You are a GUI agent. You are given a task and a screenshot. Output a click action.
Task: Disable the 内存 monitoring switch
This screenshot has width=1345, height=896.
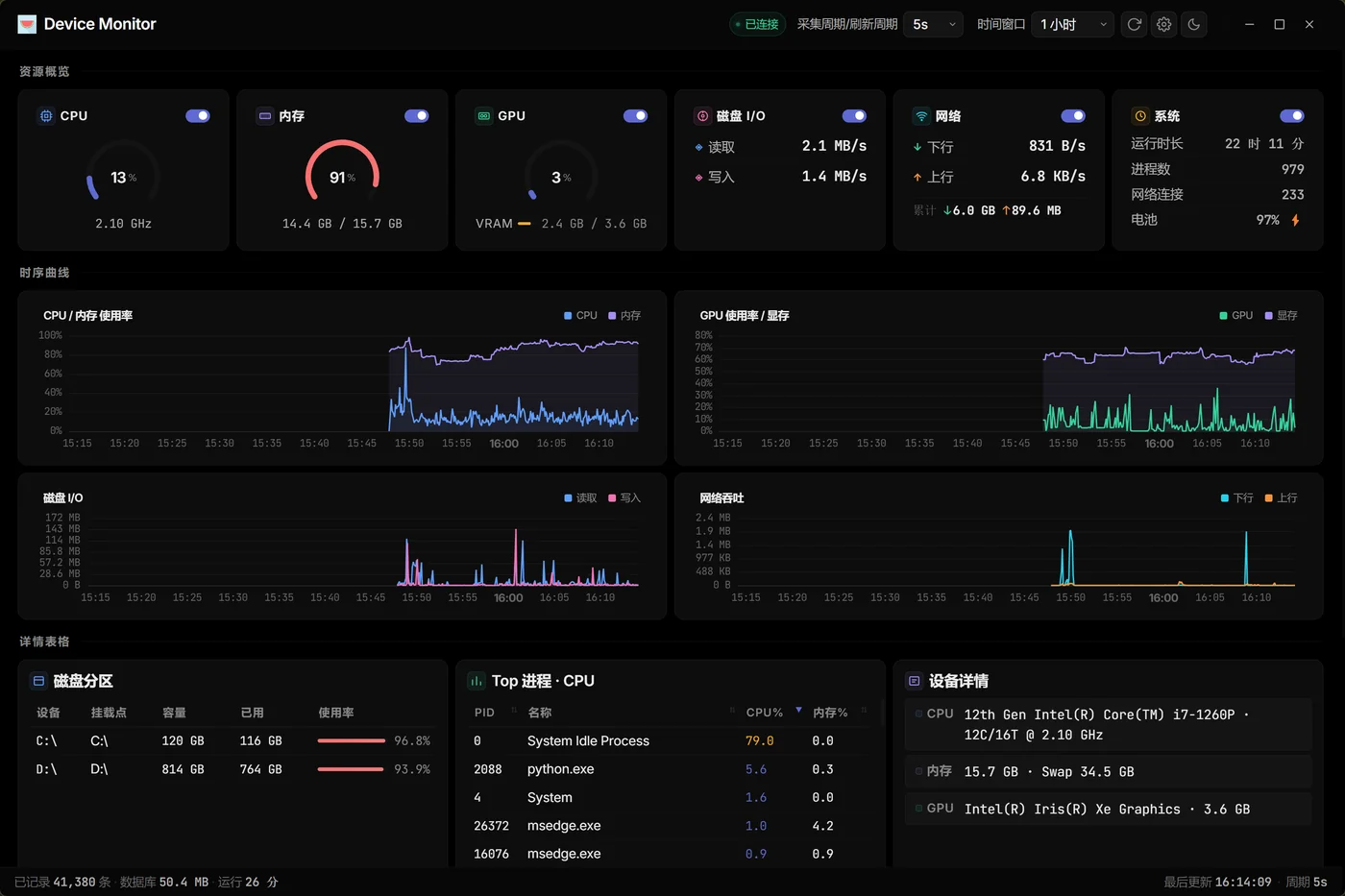click(417, 116)
